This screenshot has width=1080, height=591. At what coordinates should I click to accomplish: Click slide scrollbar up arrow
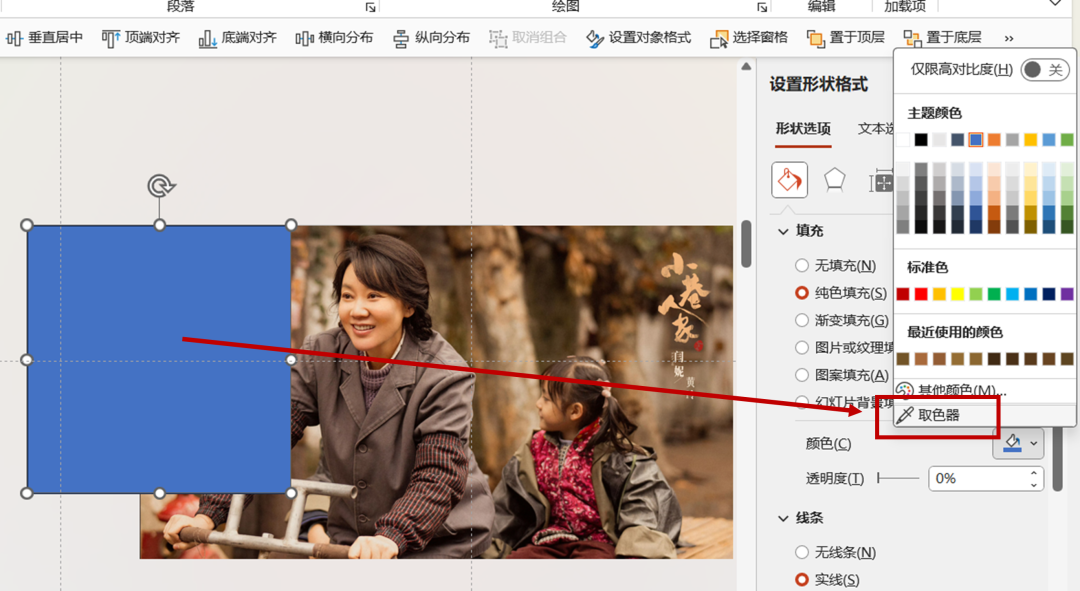pos(746,67)
